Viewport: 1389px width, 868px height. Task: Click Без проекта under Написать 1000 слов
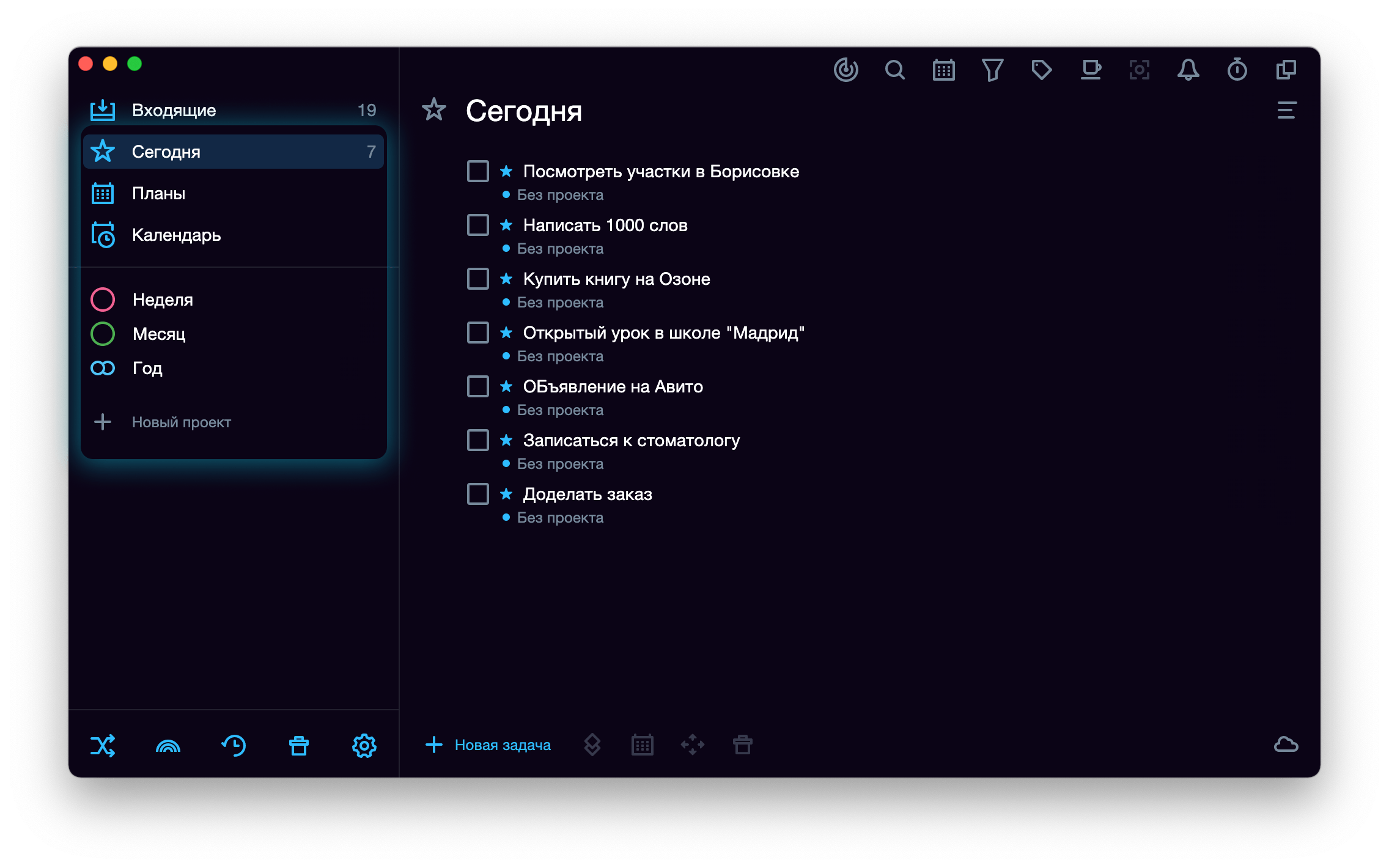pos(560,248)
